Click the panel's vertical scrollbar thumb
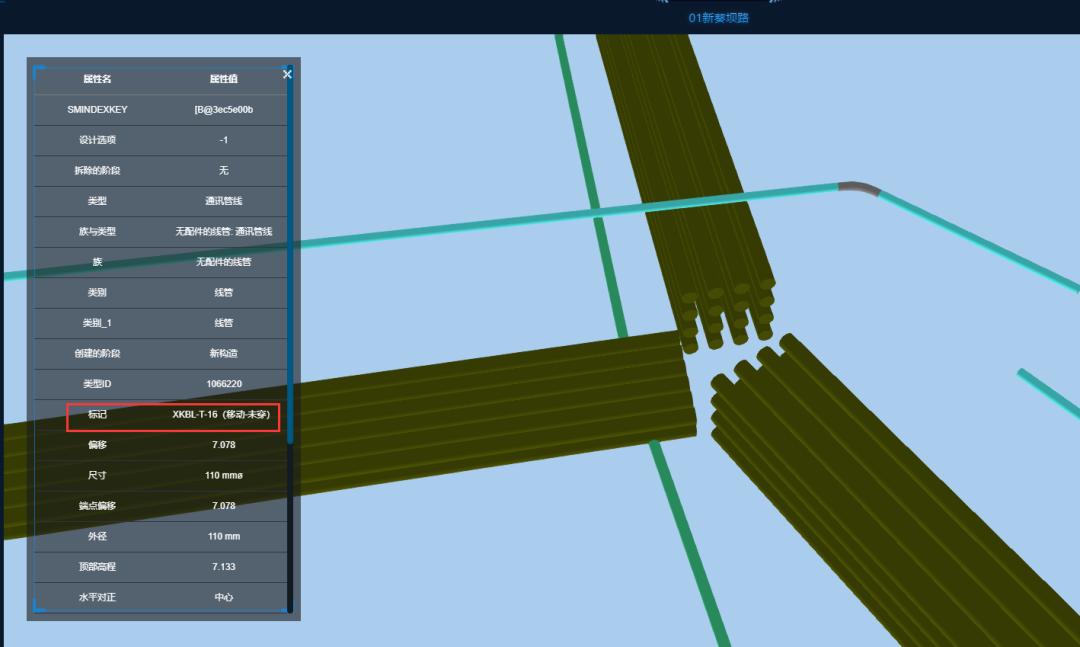1080x647 pixels. click(290, 250)
